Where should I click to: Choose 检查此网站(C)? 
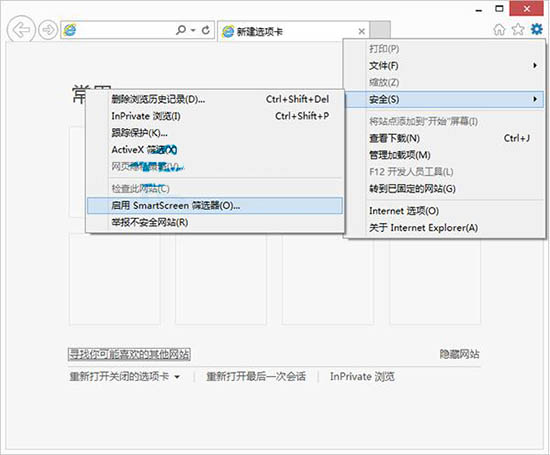[215, 189]
